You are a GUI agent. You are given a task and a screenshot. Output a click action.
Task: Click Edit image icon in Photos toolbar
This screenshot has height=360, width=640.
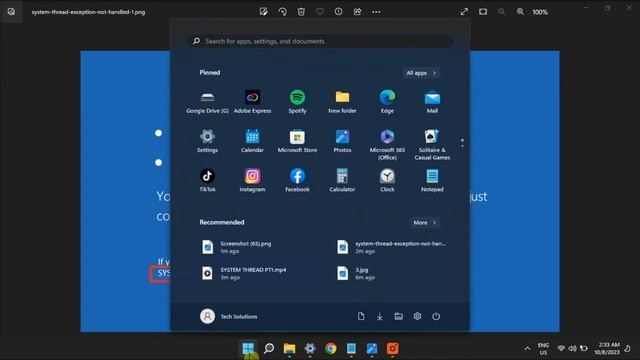(264, 12)
